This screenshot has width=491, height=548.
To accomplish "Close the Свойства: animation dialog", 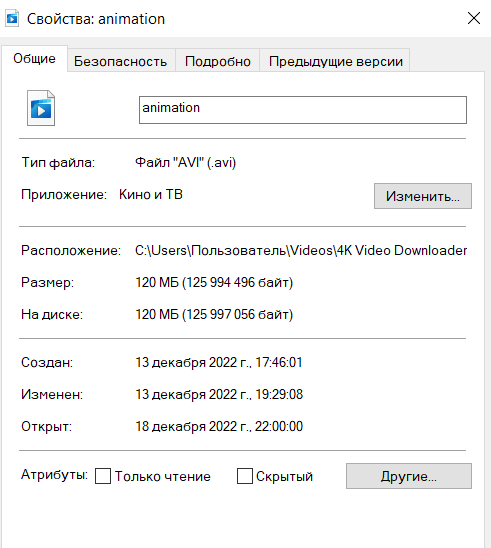I will tap(474, 18).
